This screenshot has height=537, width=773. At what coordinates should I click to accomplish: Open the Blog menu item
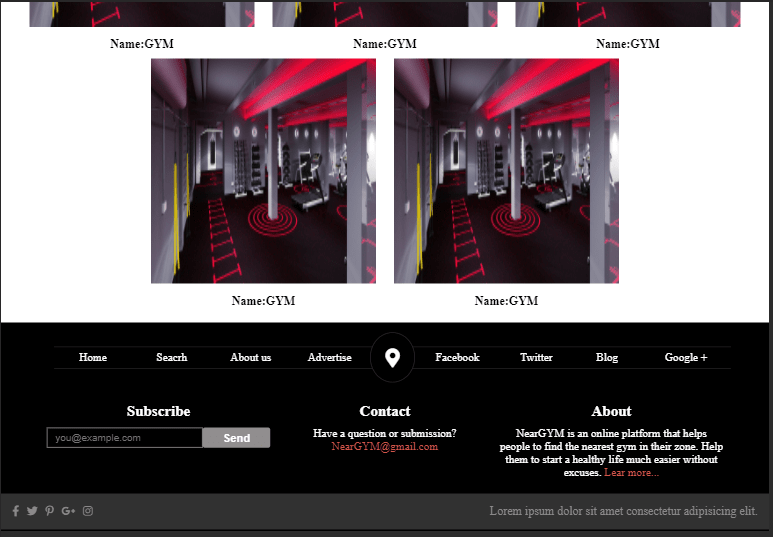607,357
